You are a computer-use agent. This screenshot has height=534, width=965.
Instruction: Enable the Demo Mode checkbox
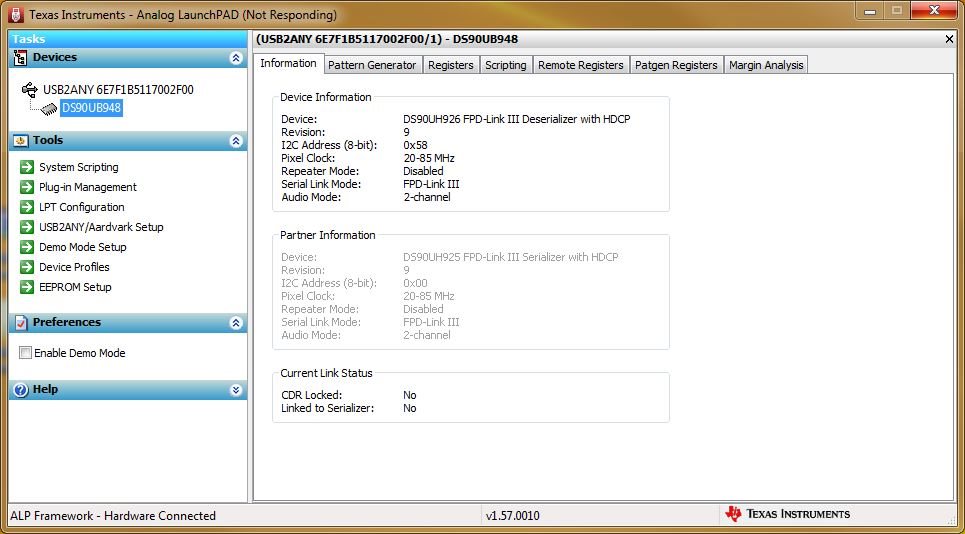pyautogui.click(x=25, y=353)
